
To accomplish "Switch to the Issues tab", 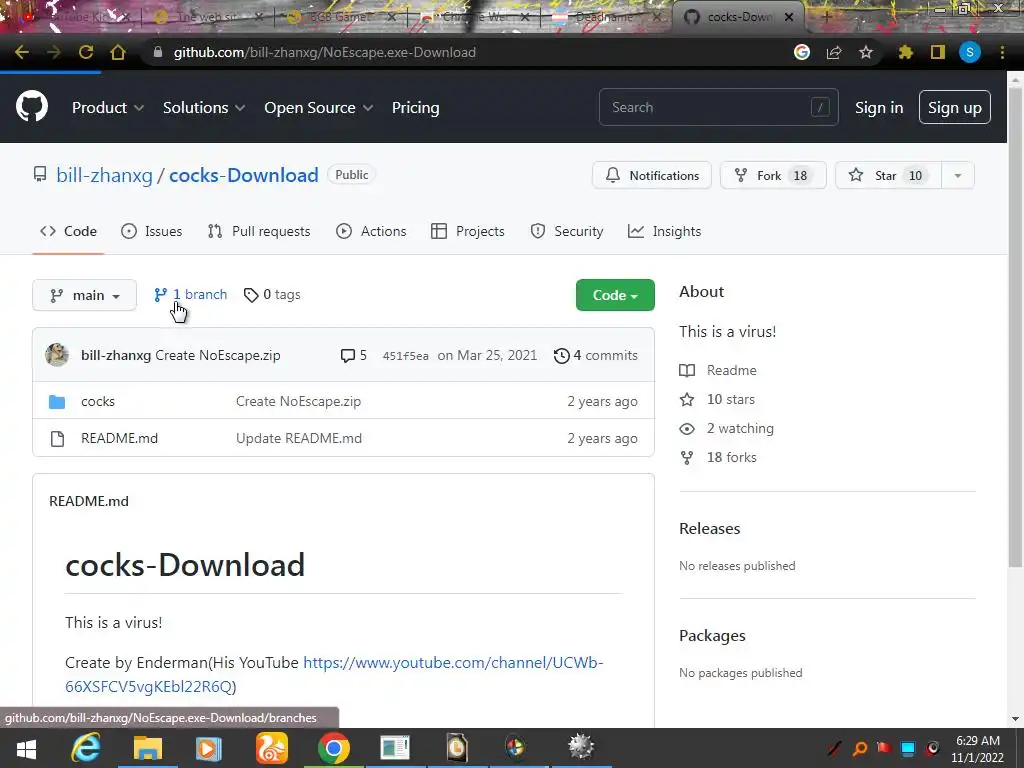I will tap(152, 231).
